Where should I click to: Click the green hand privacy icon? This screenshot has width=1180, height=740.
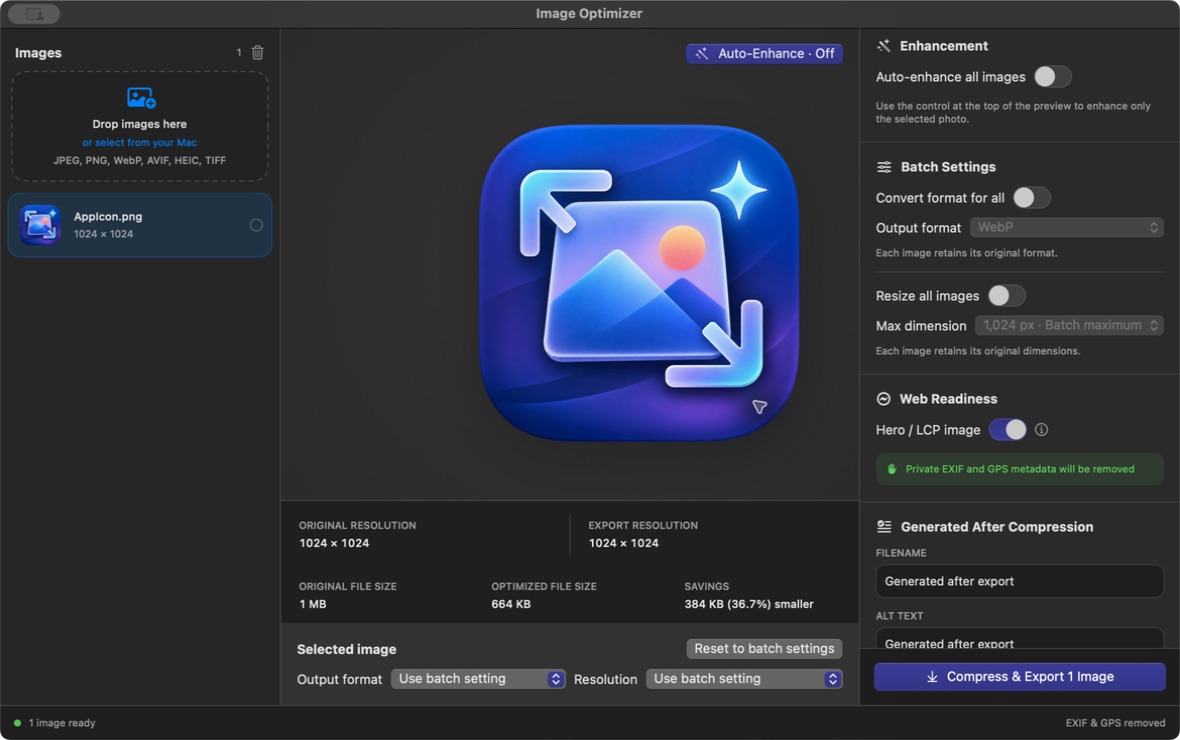pos(892,469)
